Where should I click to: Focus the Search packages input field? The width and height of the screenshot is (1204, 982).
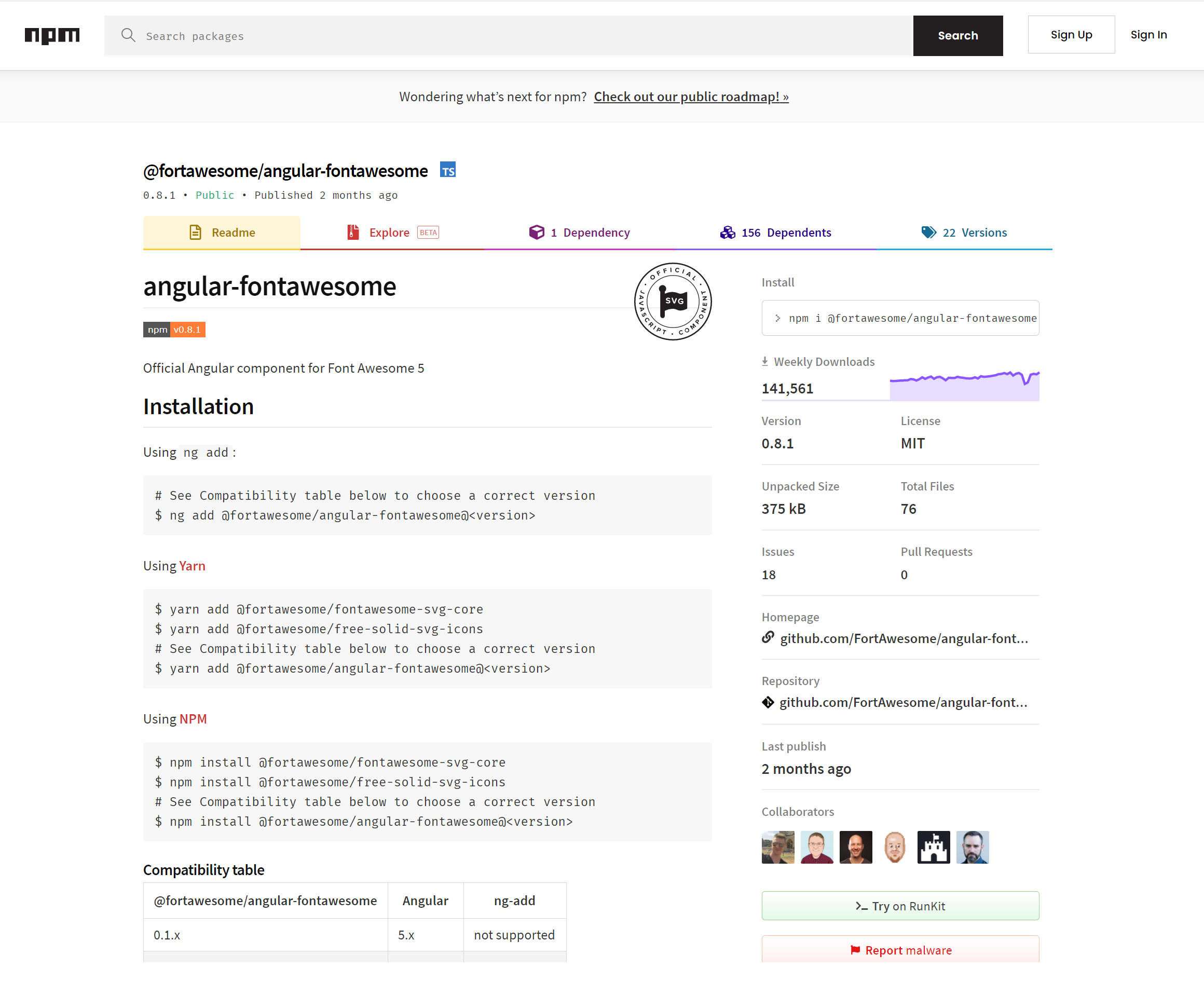coord(509,36)
